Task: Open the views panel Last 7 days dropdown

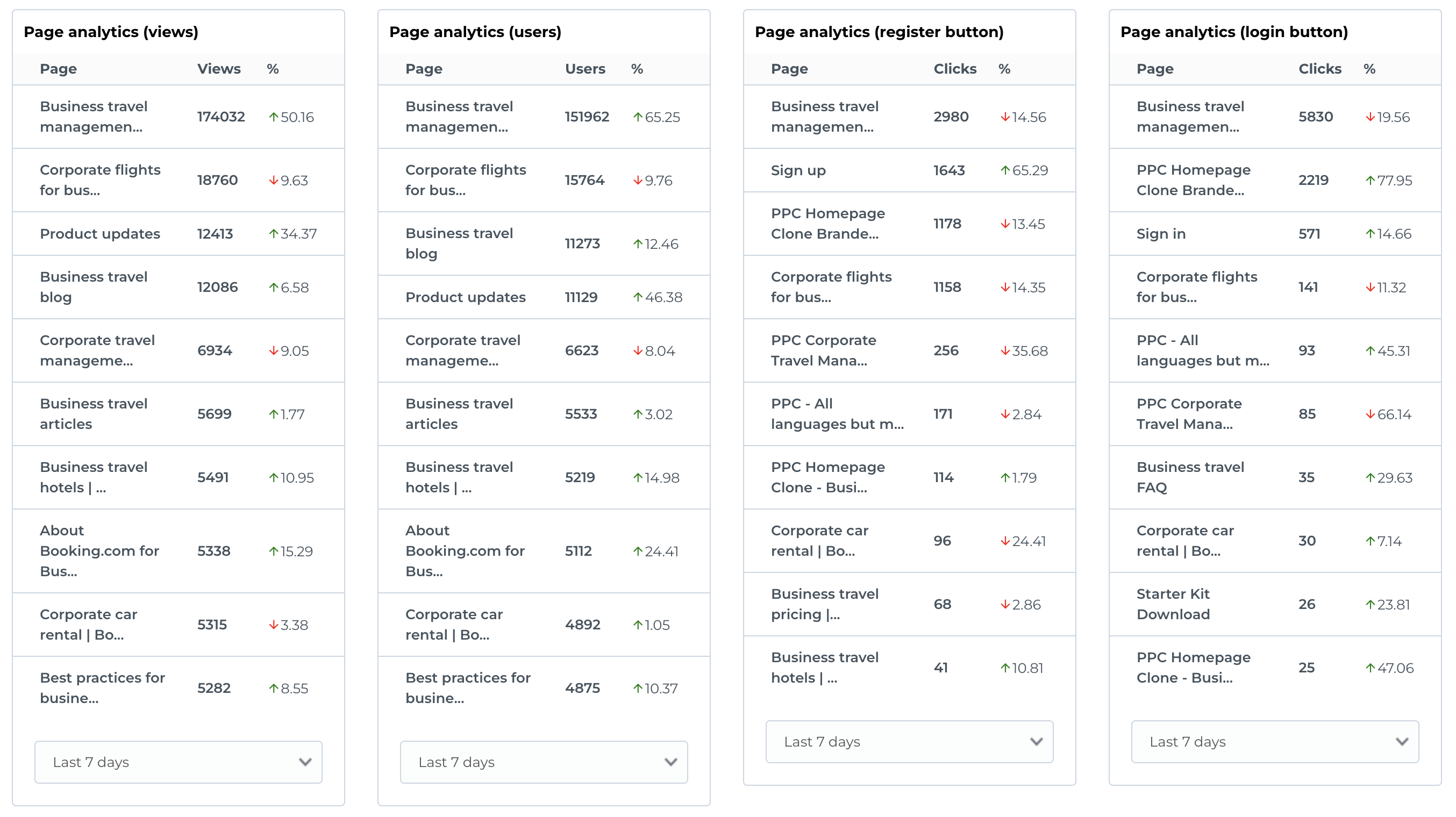Action: tap(178, 762)
